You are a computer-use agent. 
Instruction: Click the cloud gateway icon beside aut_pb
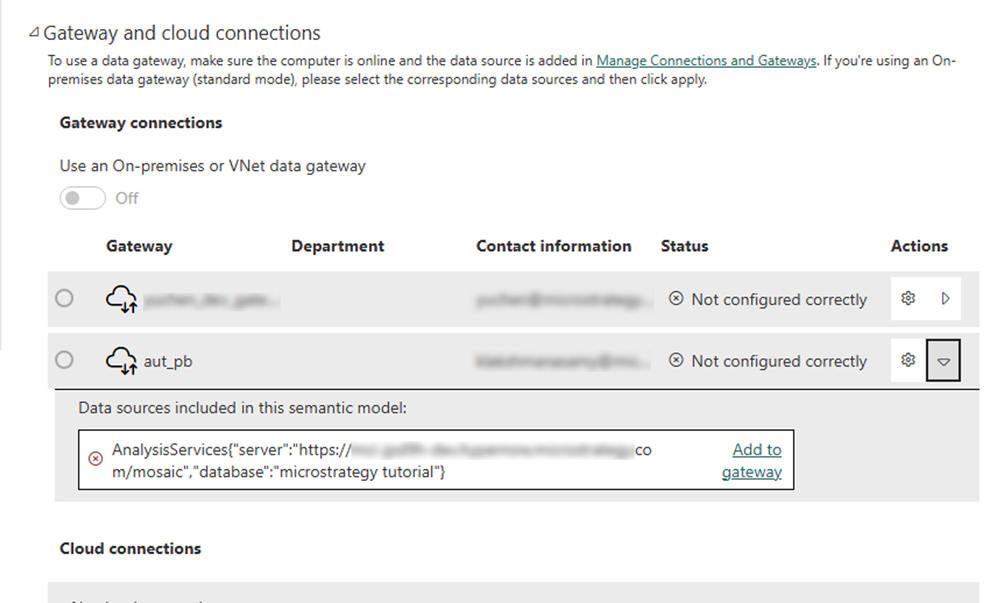point(121,361)
